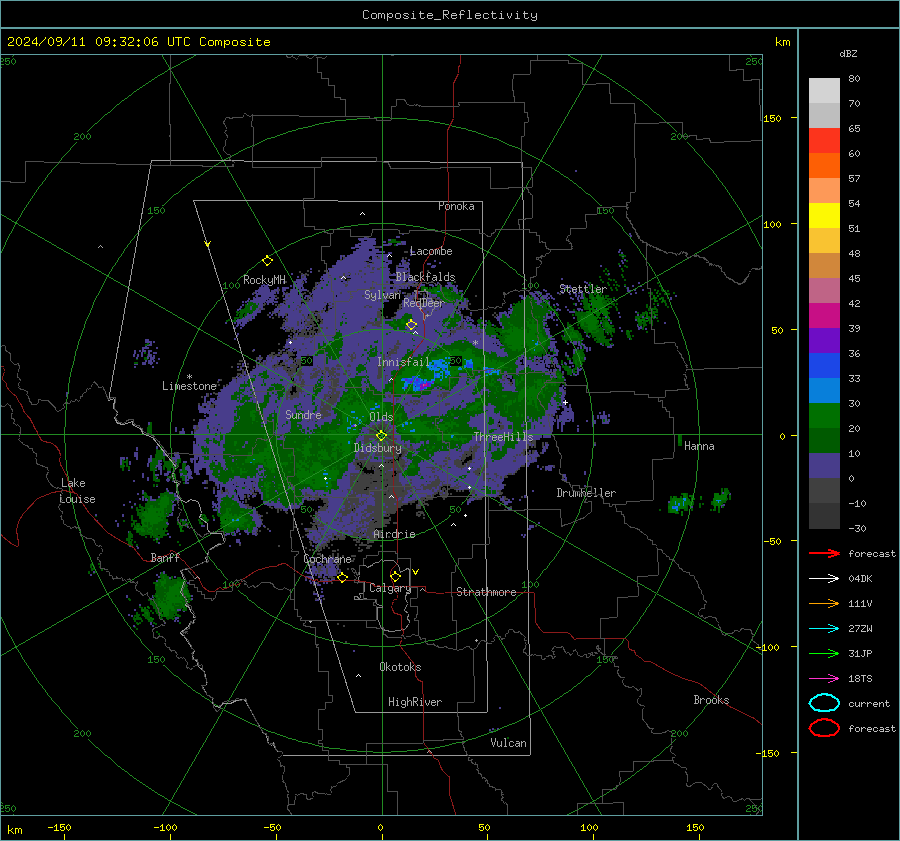Click the HighRiver town label
The image size is (900, 841).
tap(415, 702)
